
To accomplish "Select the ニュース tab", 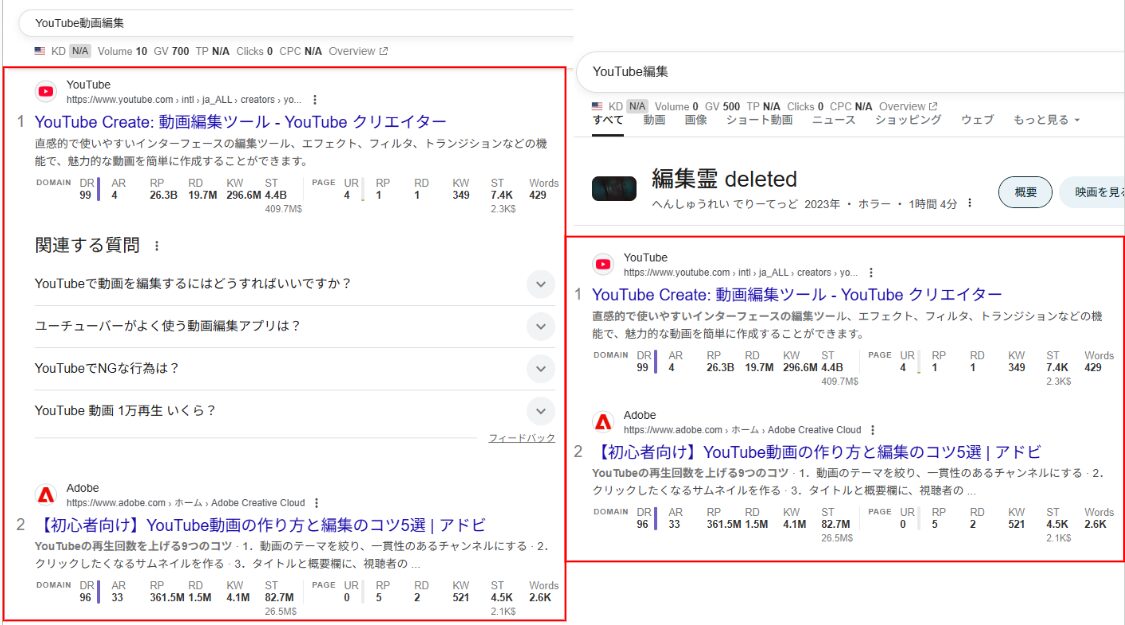I will (x=833, y=120).
